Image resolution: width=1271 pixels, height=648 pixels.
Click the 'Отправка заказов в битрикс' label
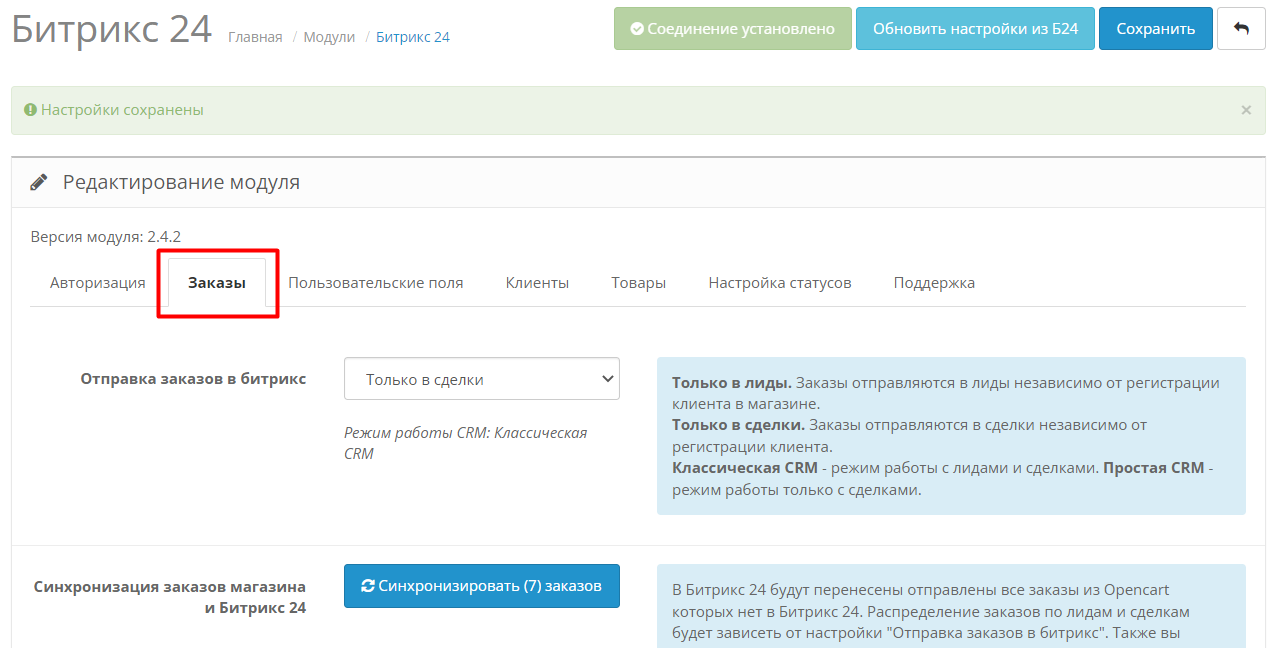tap(193, 379)
